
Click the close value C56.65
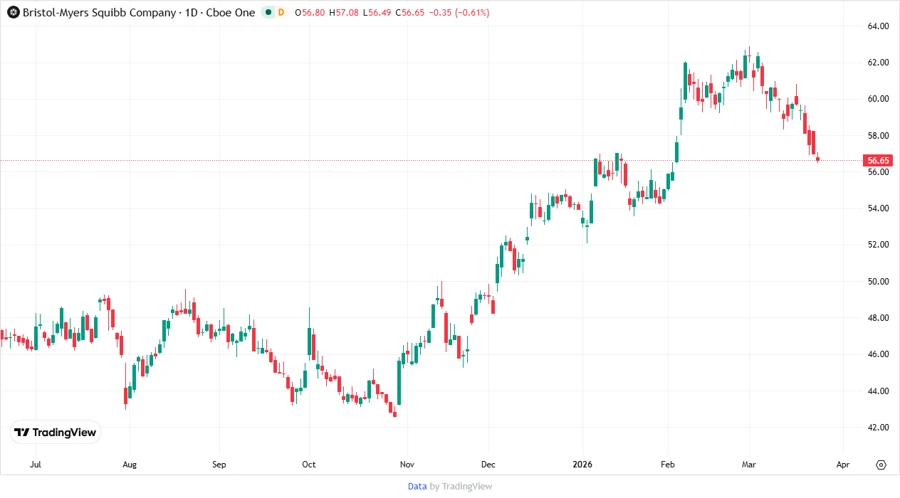[x=410, y=13]
